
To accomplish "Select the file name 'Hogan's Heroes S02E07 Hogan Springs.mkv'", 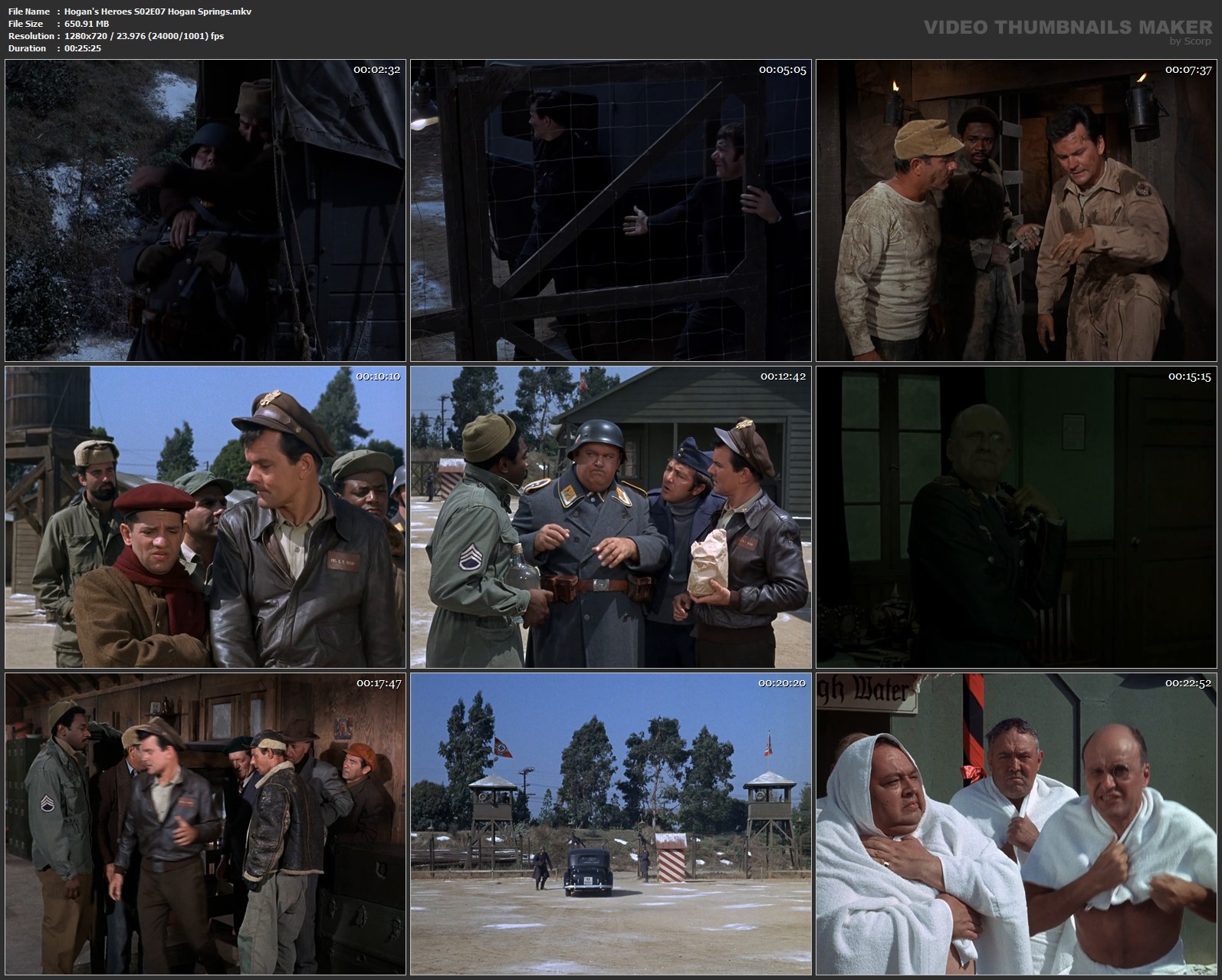I will pyautogui.click(x=158, y=12).
